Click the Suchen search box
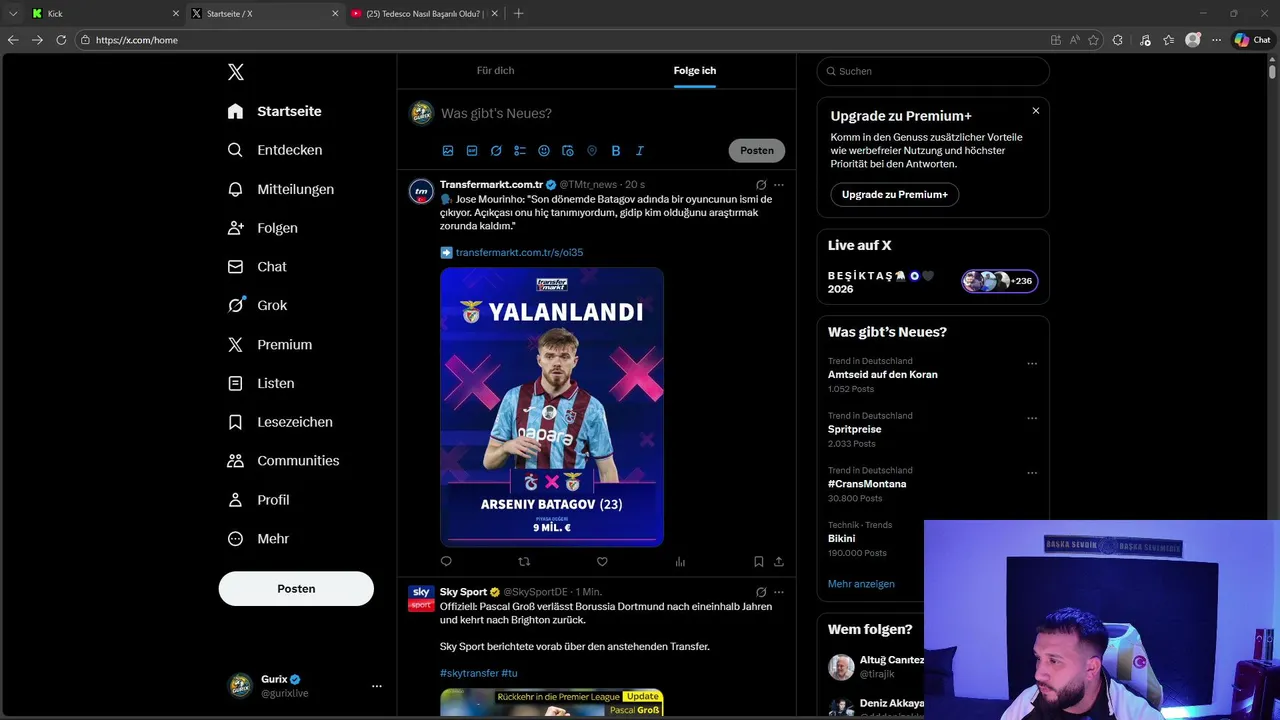Image resolution: width=1280 pixels, height=720 pixels. 933,71
